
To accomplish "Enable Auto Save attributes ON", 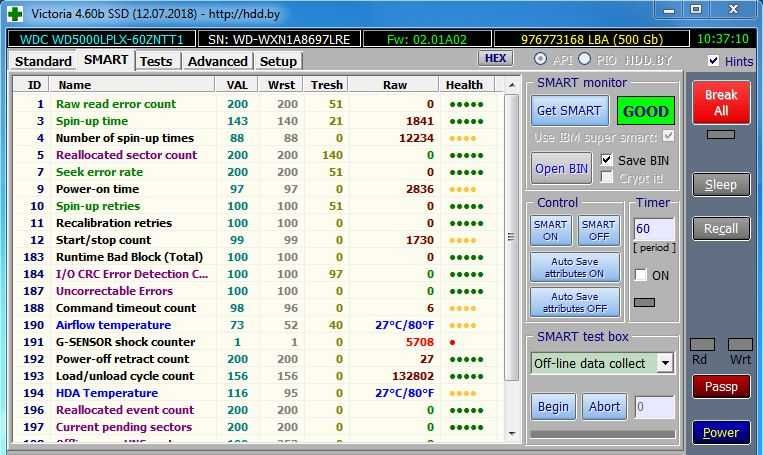I will point(575,267).
